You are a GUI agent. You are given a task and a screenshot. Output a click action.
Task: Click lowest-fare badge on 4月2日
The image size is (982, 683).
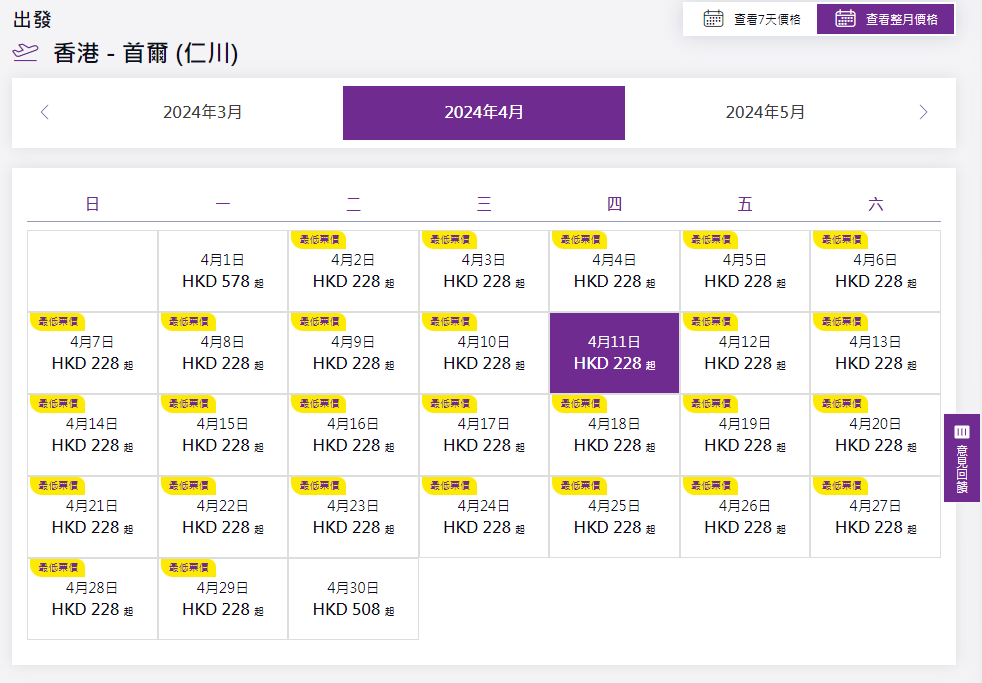pos(319,240)
